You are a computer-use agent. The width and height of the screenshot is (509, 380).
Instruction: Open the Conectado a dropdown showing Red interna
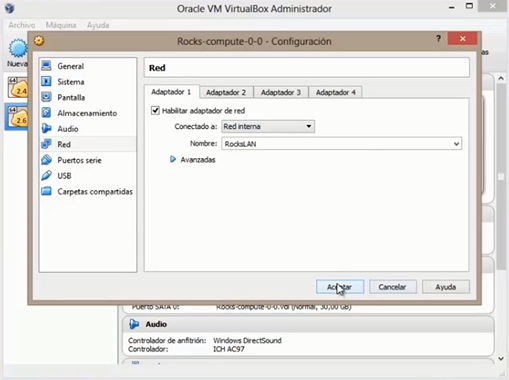[268, 126]
